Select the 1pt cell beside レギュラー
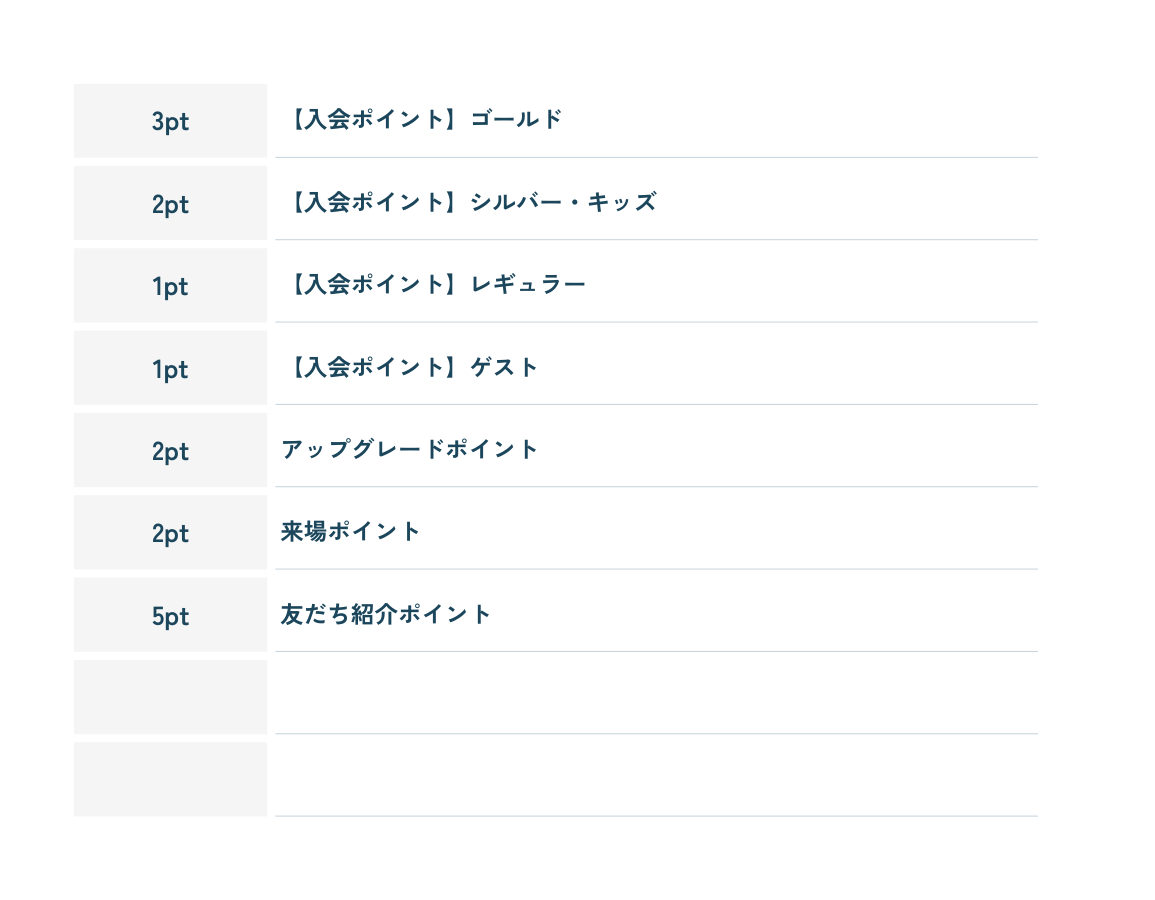 click(170, 286)
